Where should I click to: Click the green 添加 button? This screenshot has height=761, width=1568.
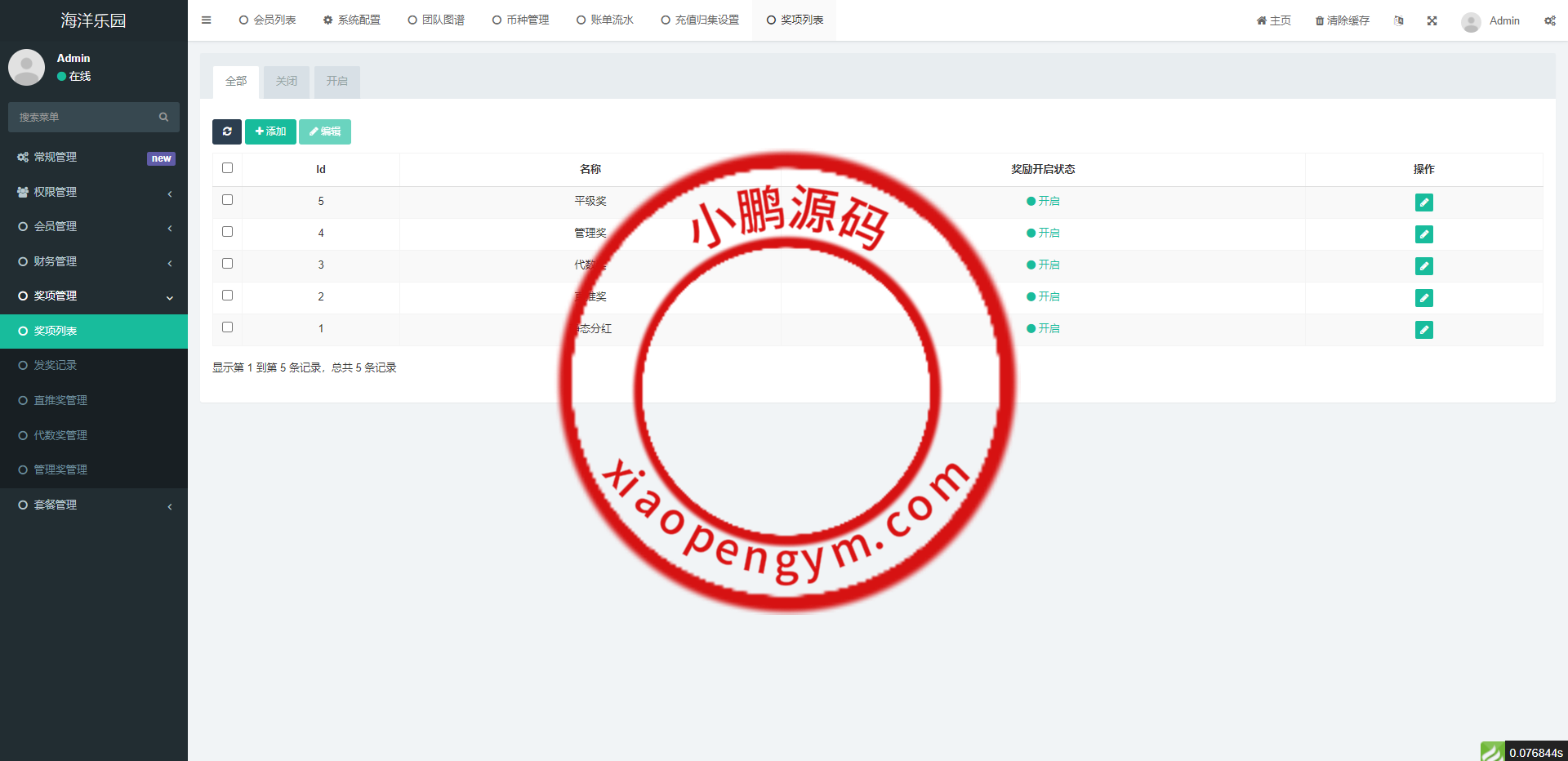click(x=270, y=131)
